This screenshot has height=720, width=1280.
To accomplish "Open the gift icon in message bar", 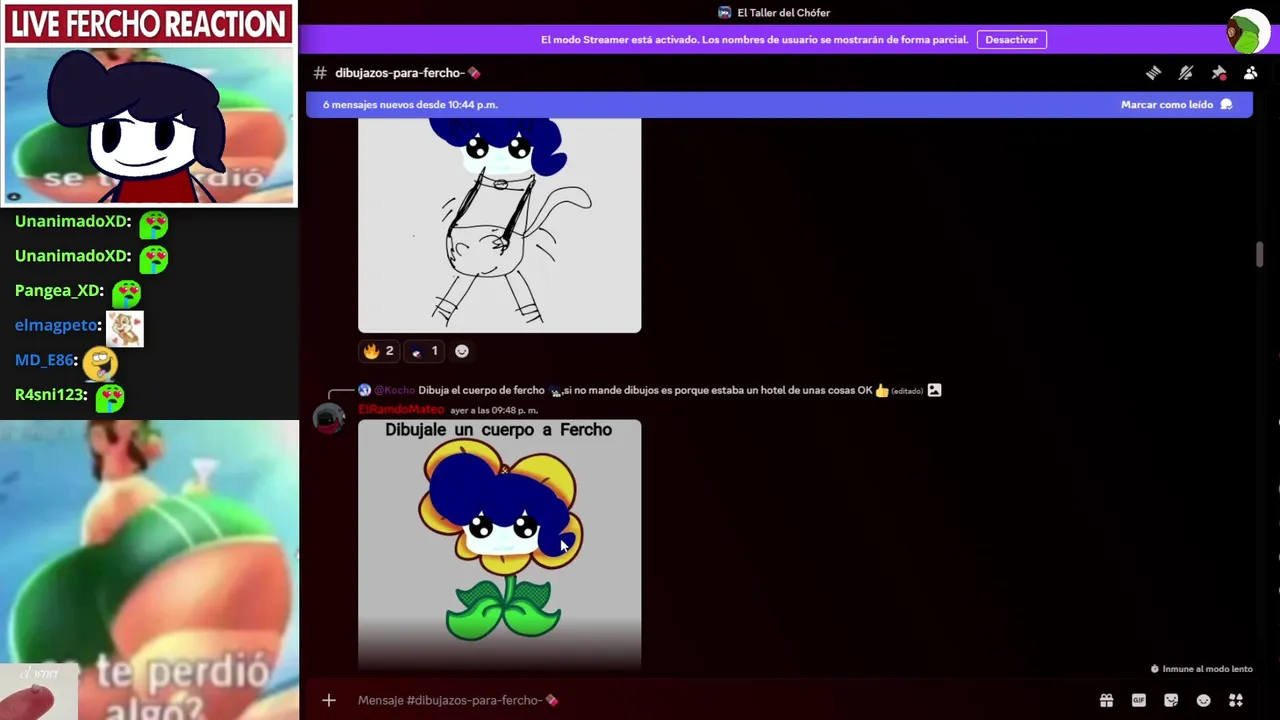I will 1106,700.
